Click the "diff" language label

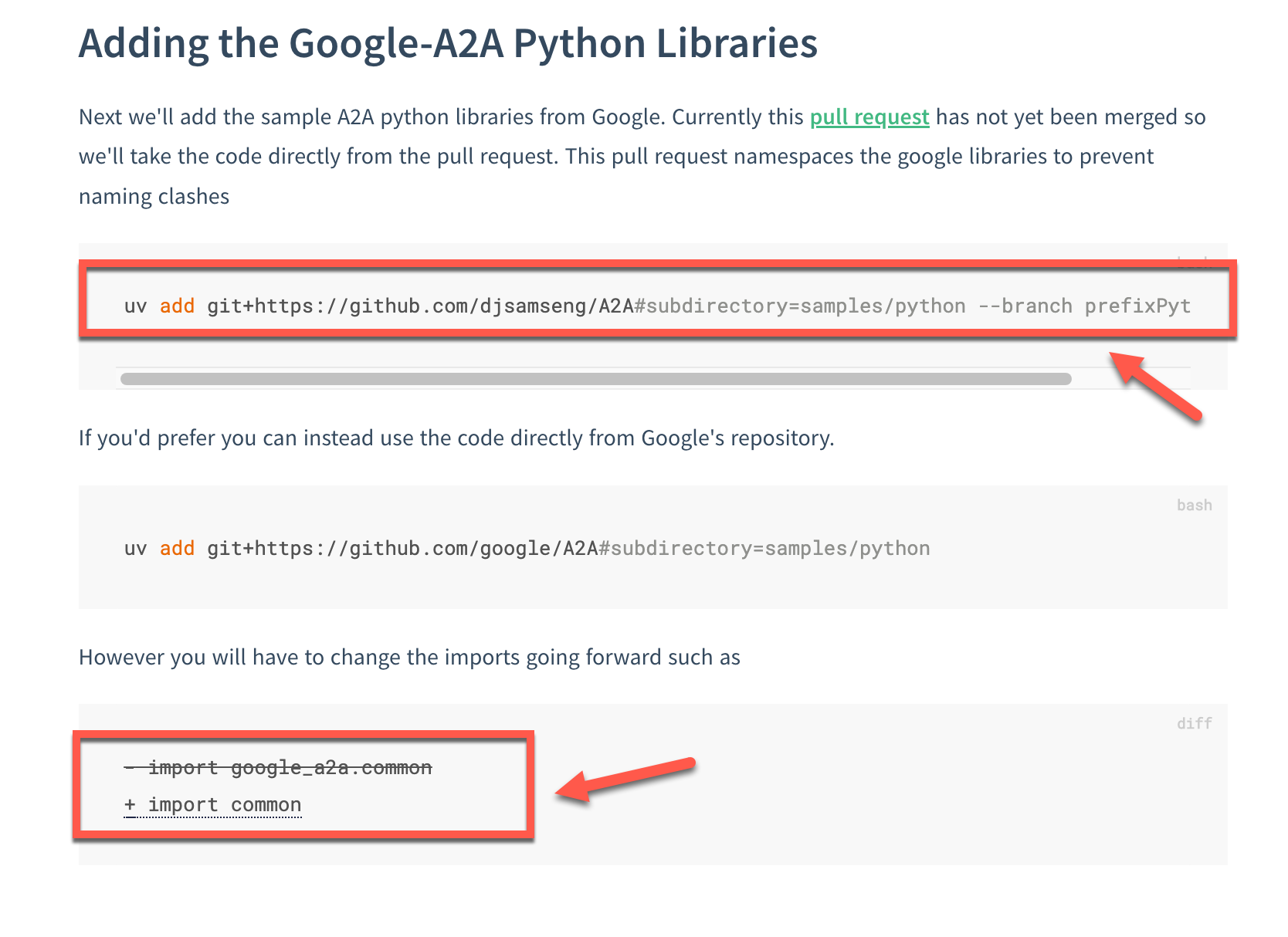tap(1194, 724)
